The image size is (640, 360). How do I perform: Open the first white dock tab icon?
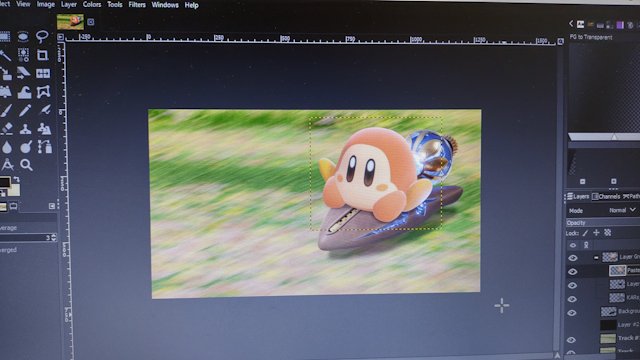point(580,24)
